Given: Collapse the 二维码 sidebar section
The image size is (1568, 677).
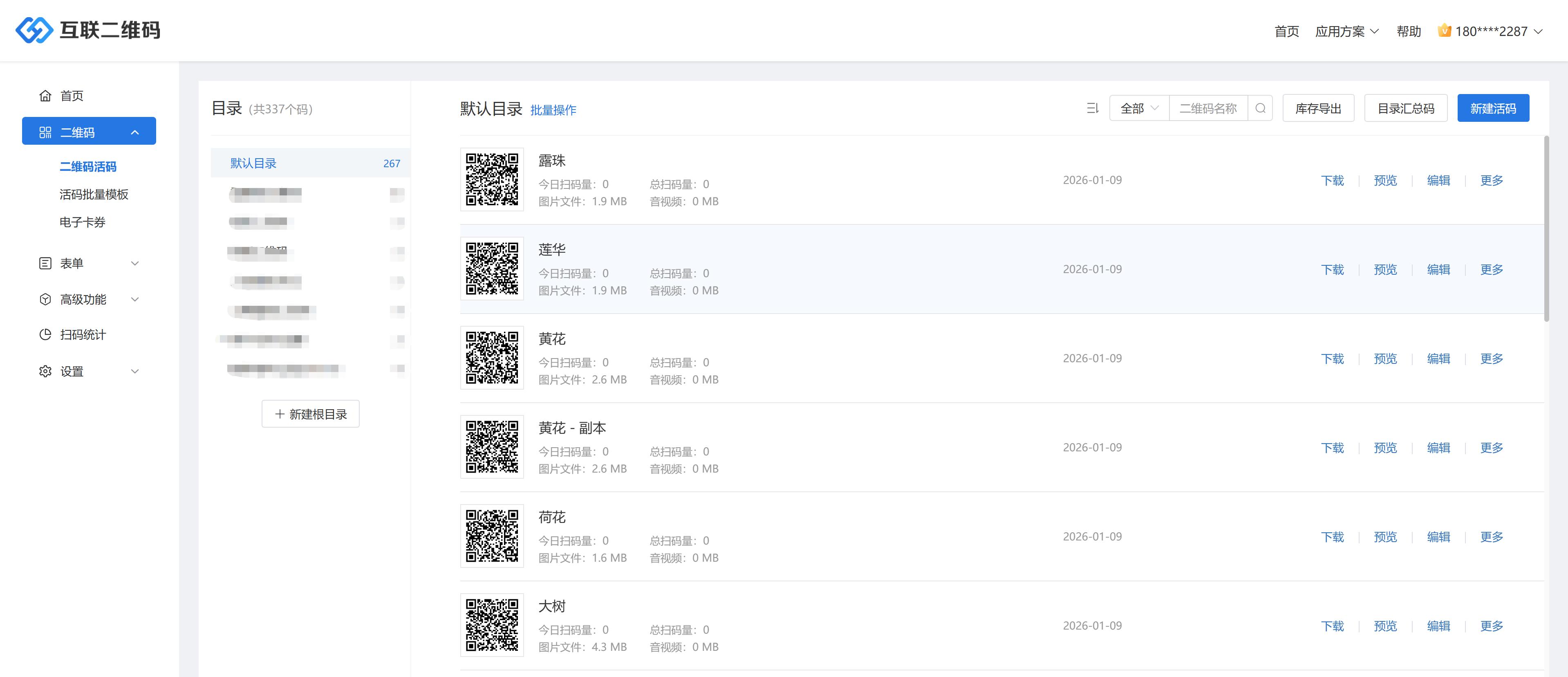Looking at the screenshot, I should click(x=134, y=132).
